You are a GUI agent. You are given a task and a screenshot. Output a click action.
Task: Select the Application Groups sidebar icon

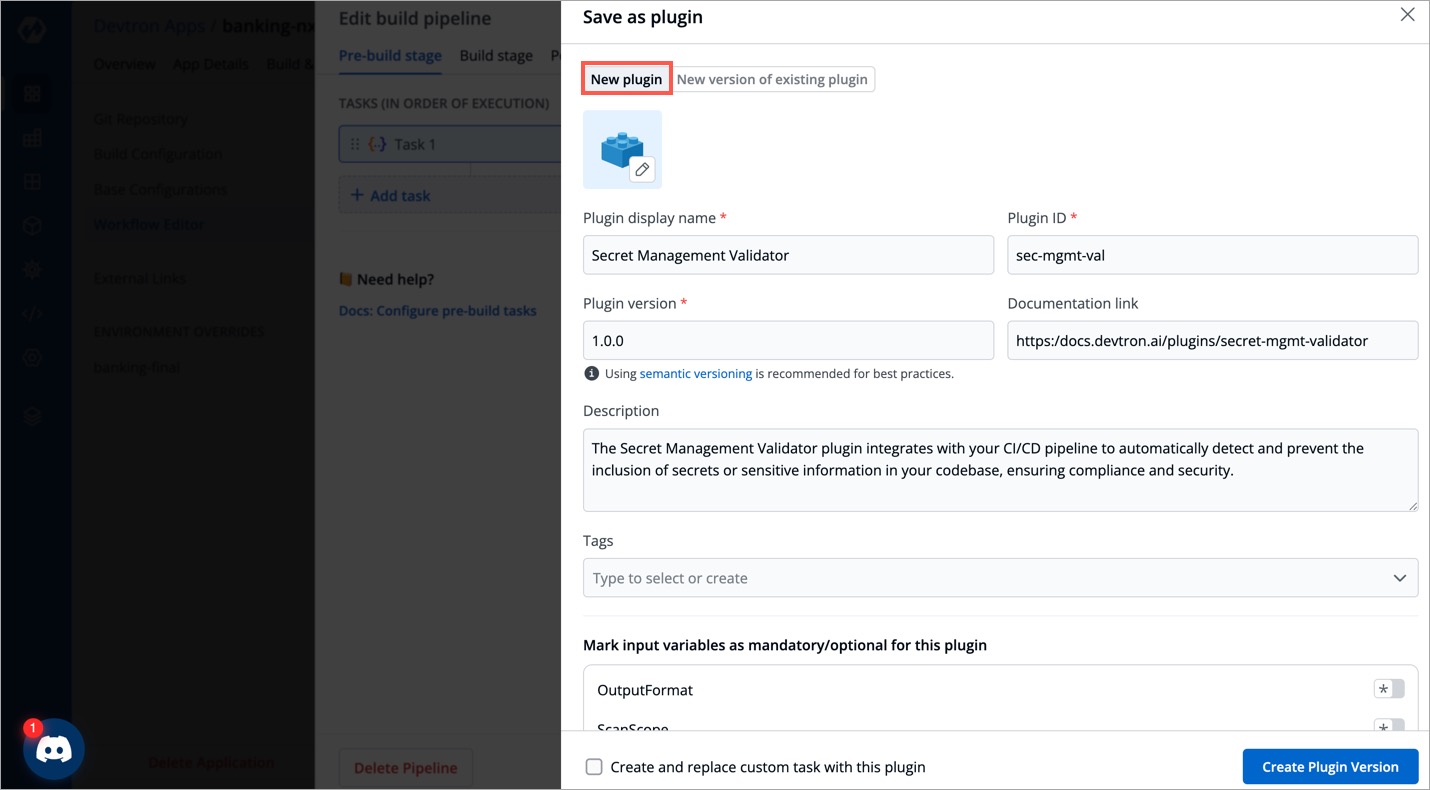click(x=31, y=137)
